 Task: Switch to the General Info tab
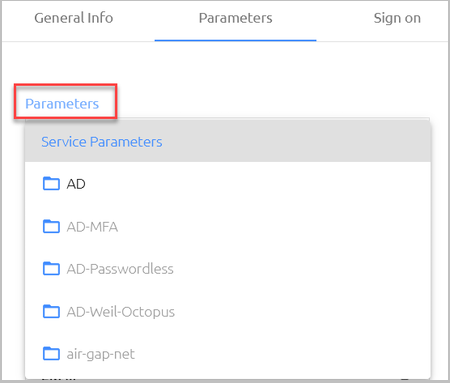point(74,18)
